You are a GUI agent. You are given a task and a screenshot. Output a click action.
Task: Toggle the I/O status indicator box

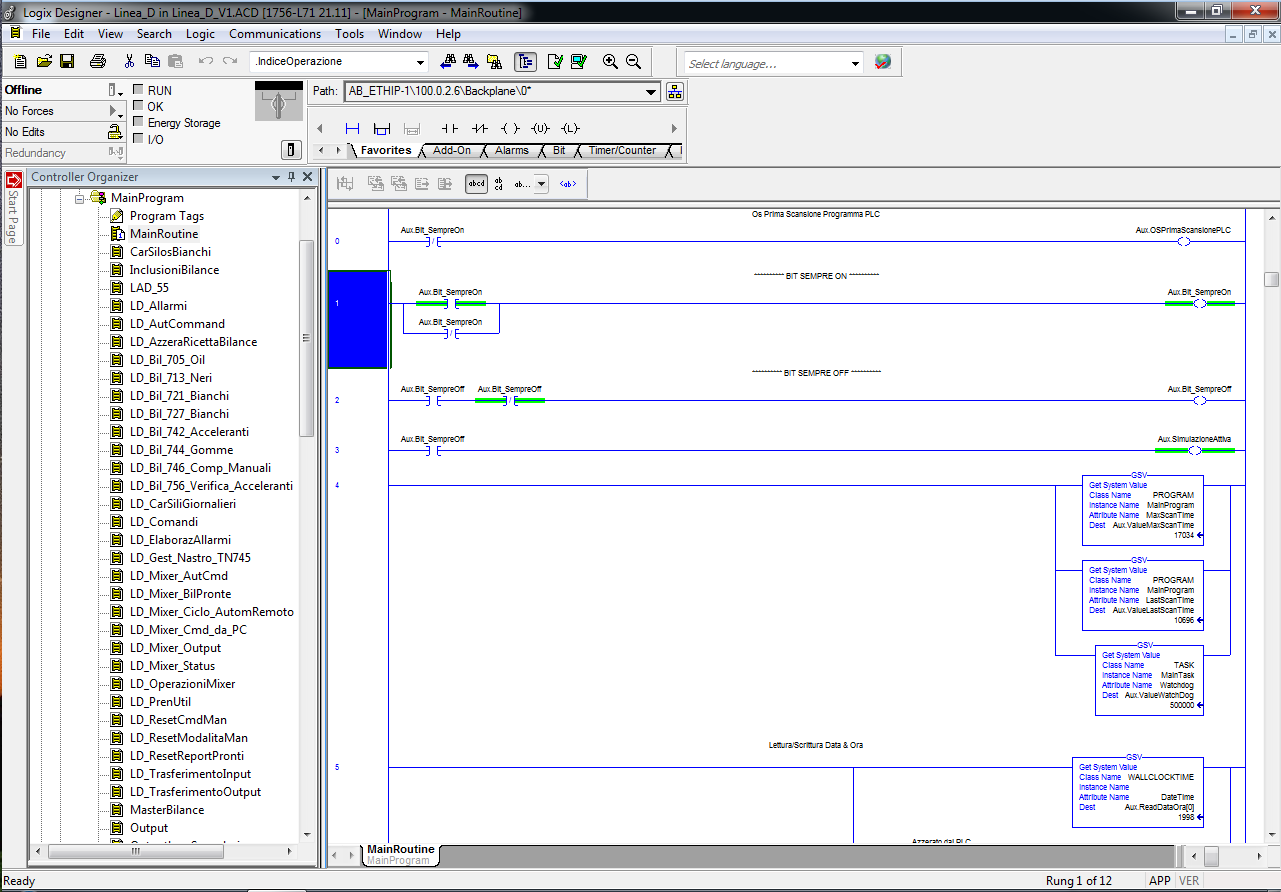pos(138,139)
